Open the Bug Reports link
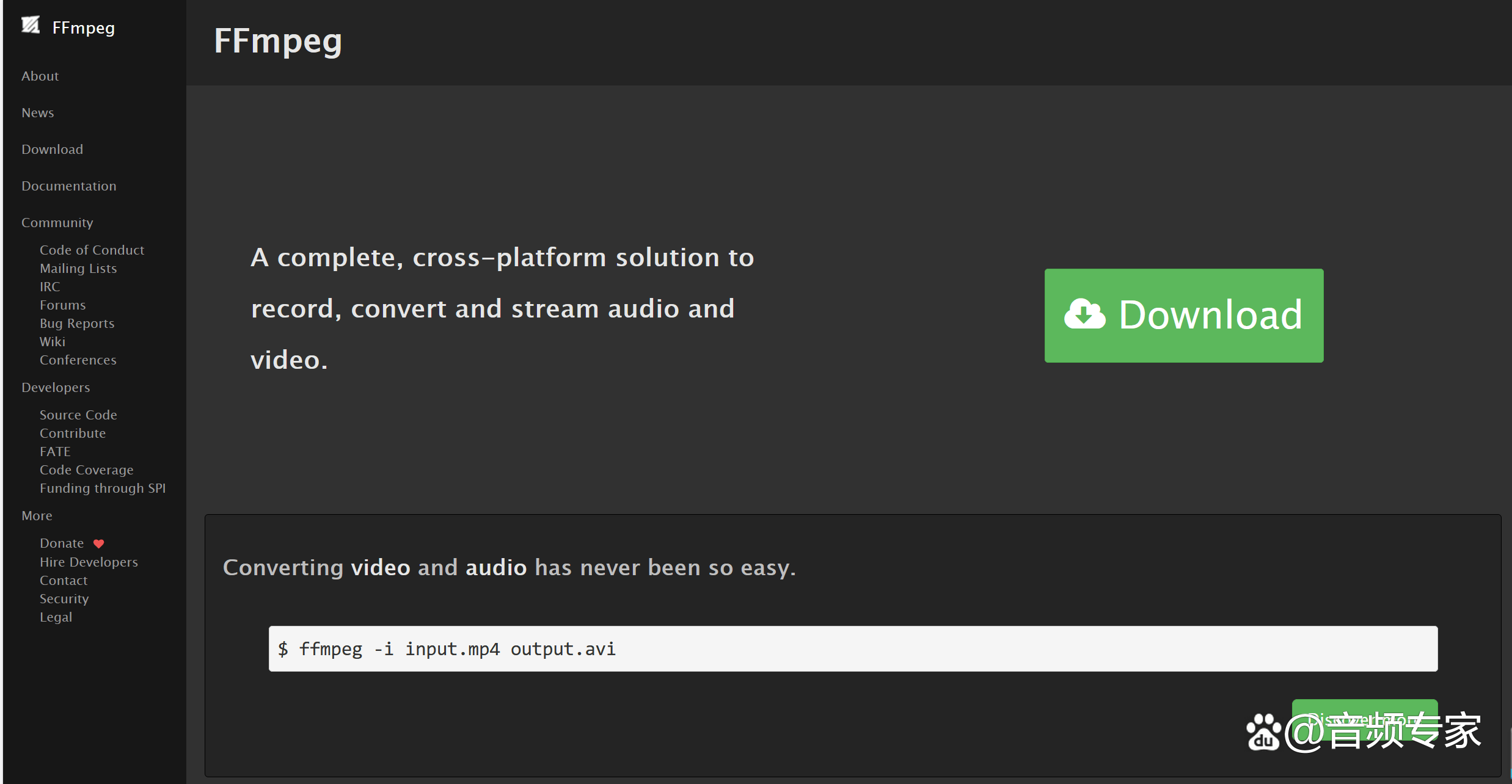1512x784 pixels. [77, 324]
